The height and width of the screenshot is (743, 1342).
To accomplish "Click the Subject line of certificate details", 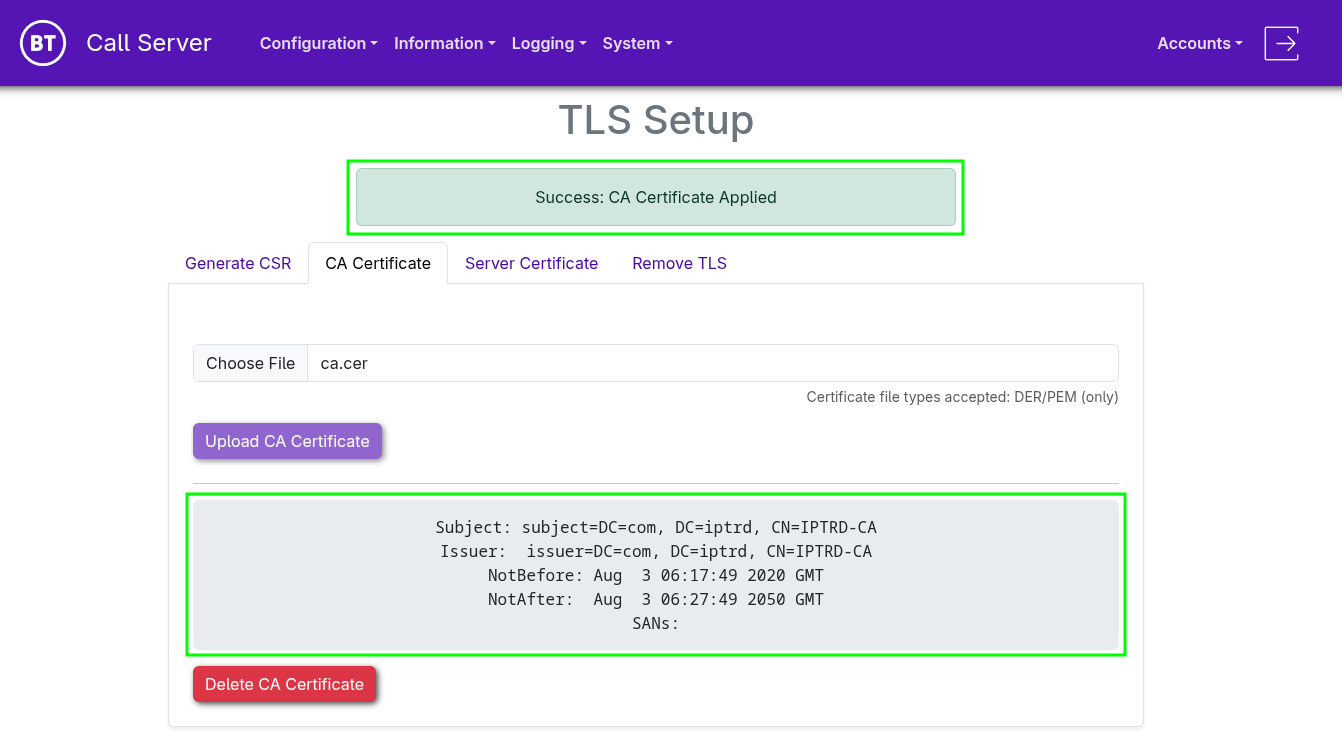I will (x=656, y=527).
